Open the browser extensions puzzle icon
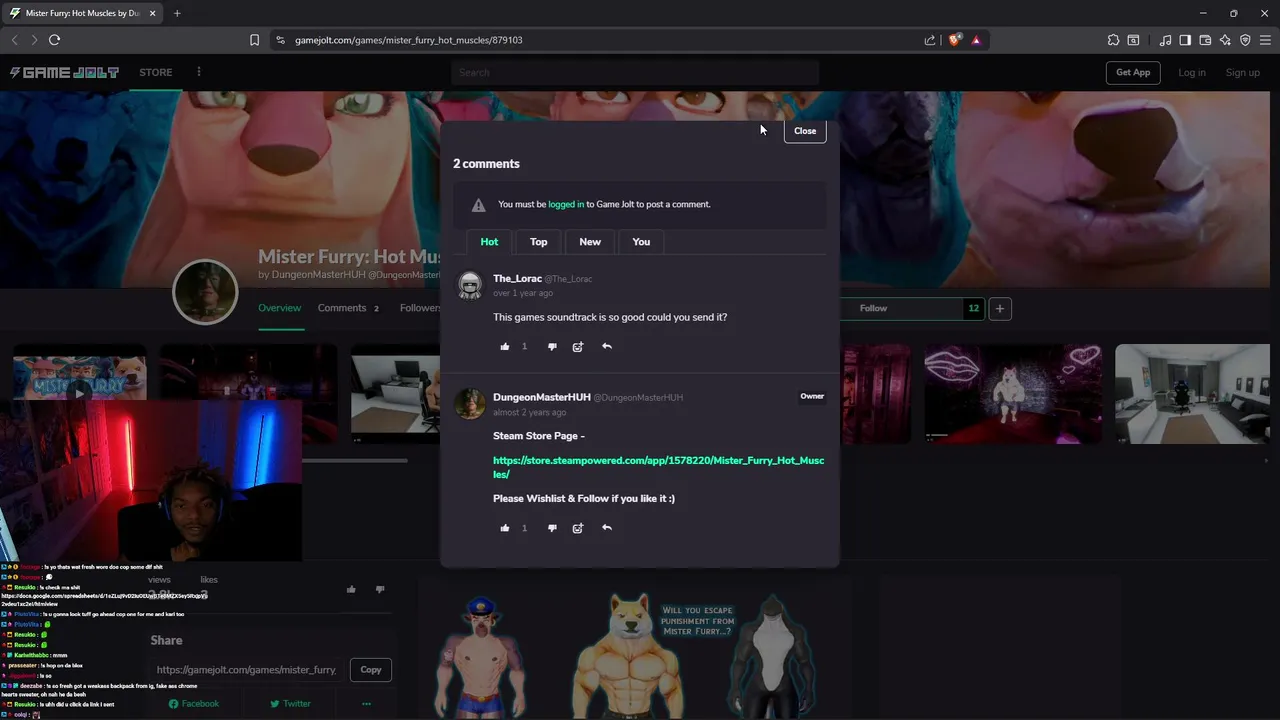This screenshot has width=1280, height=720. point(1113,40)
